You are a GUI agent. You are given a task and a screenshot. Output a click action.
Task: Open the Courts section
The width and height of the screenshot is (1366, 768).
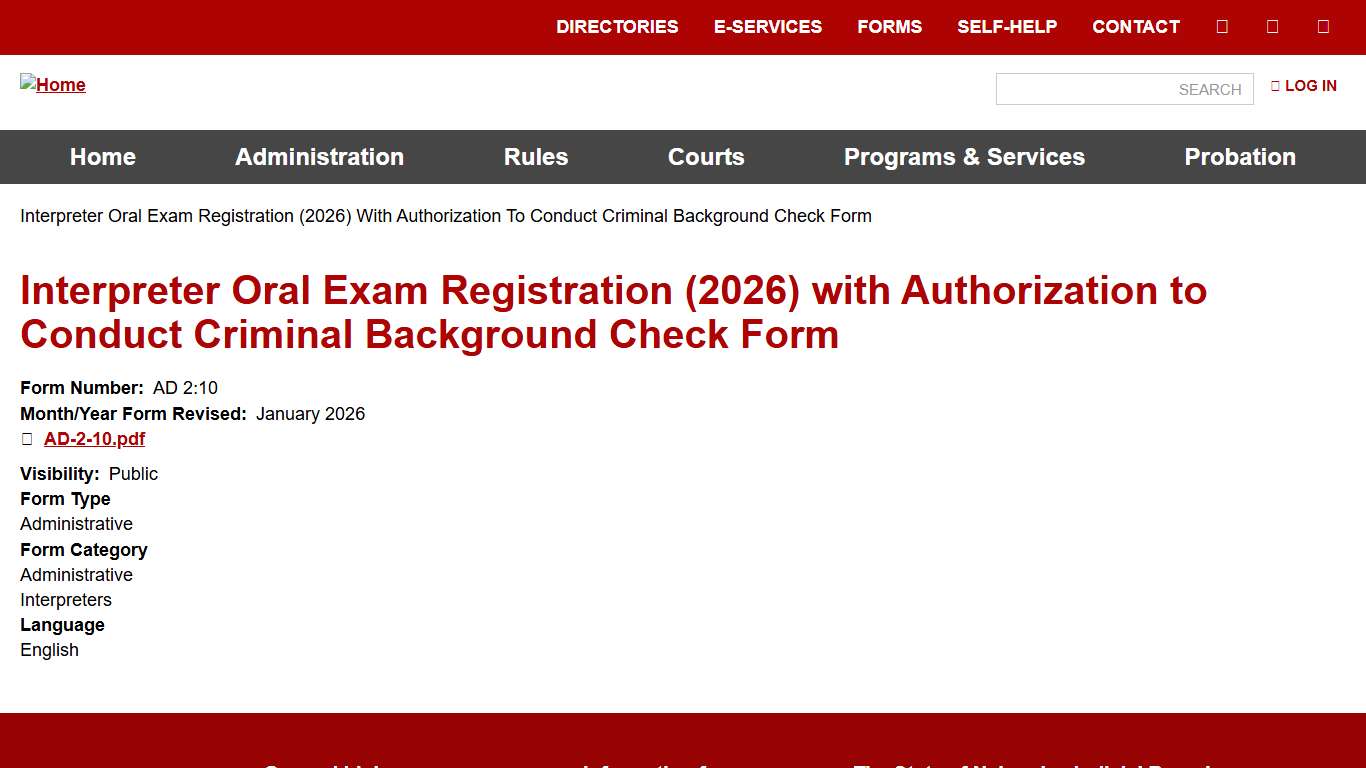click(706, 157)
